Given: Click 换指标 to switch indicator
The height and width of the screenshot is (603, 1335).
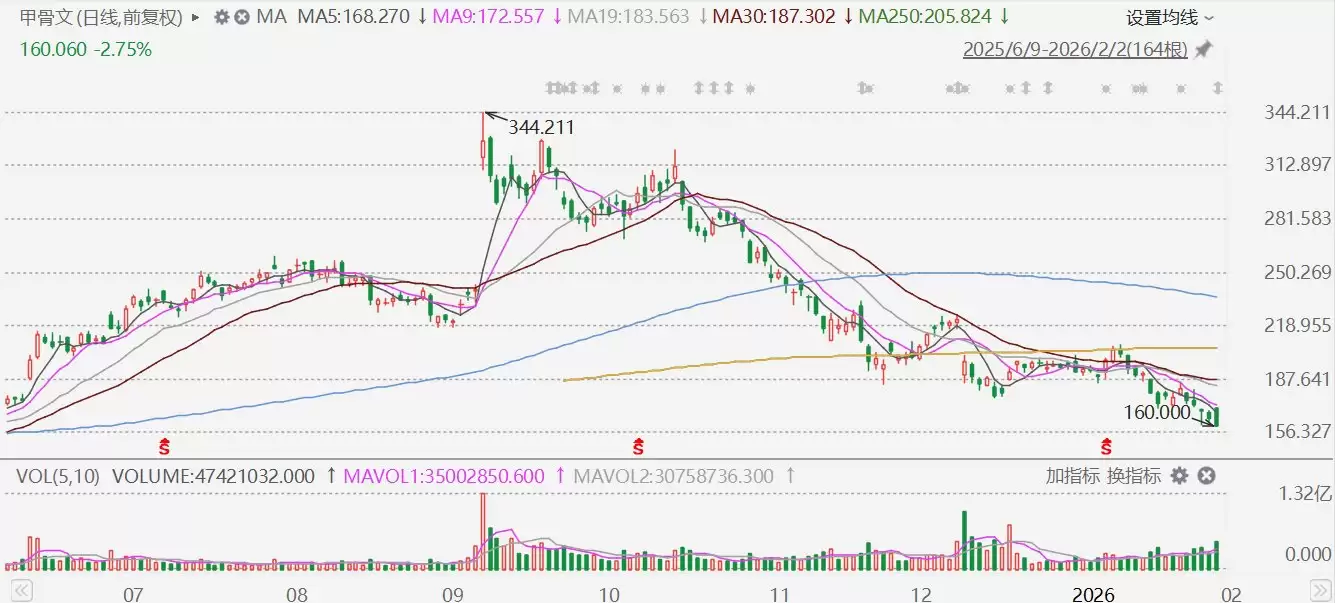Looking at the screenshot, I should [1133, 476].
